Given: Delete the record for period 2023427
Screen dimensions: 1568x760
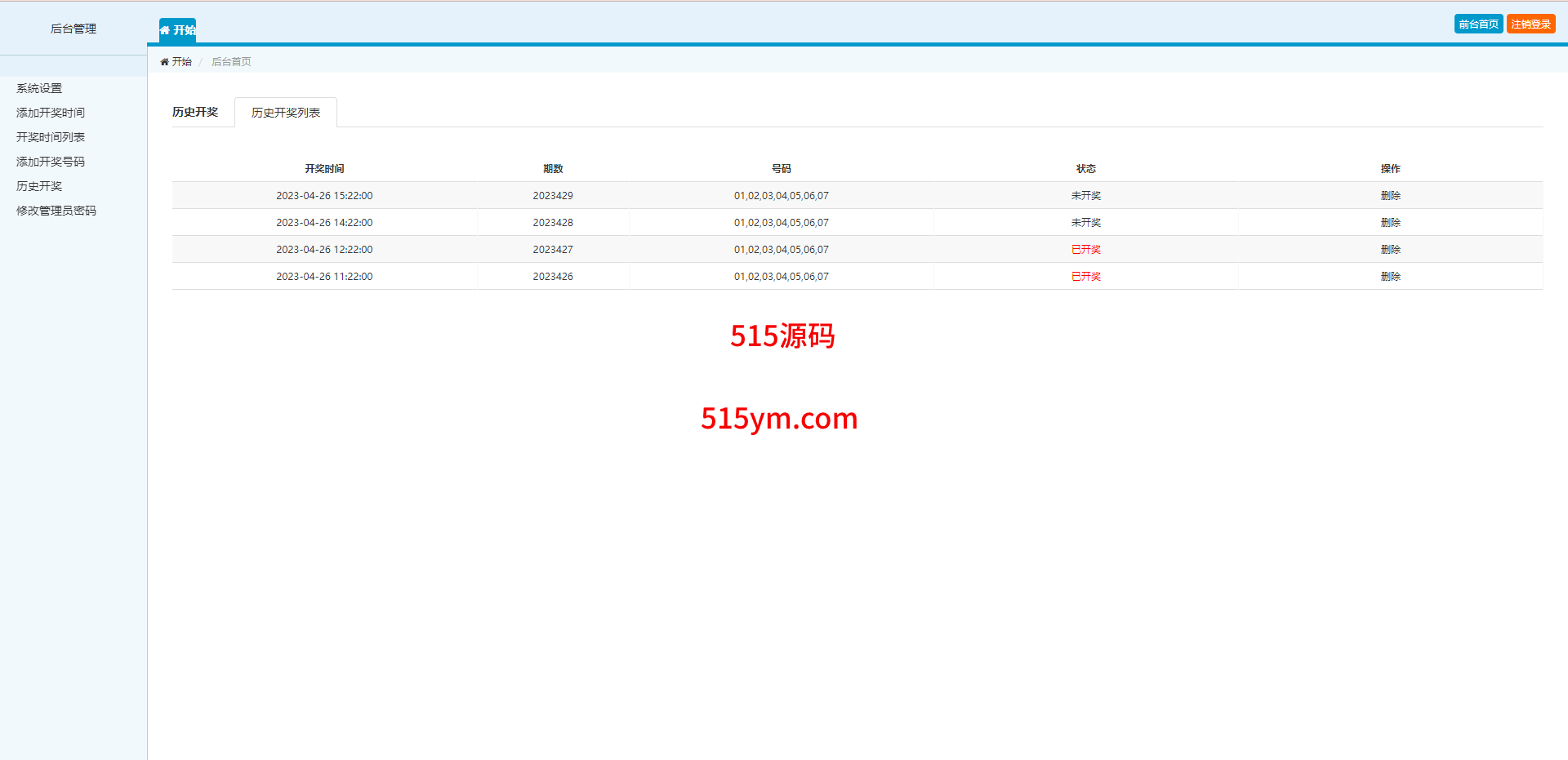Looking at the screenshot, I should pos(1390,250).
